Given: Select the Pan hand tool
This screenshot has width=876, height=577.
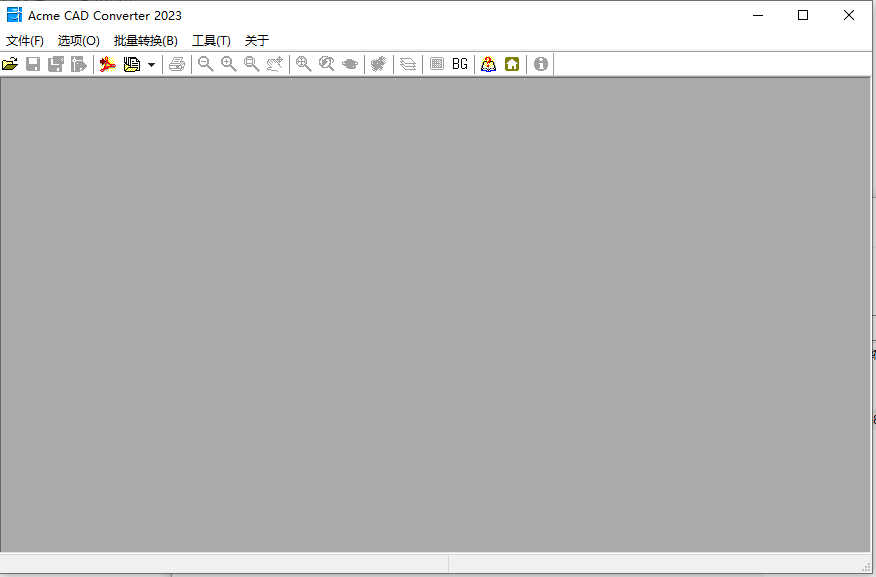Looking at the screenshot, I should pyautogui.click(x=275, y=64).
